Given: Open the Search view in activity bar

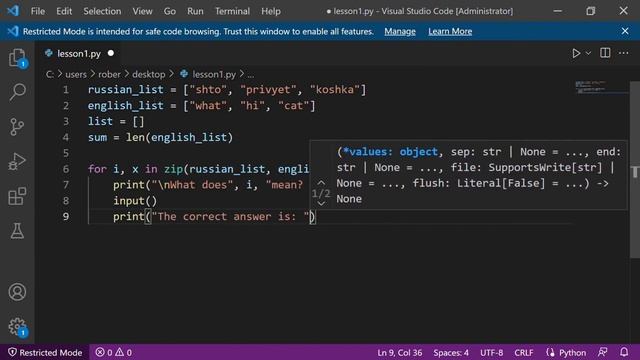Looking at the screenshot, I should (x=17, y=92).
